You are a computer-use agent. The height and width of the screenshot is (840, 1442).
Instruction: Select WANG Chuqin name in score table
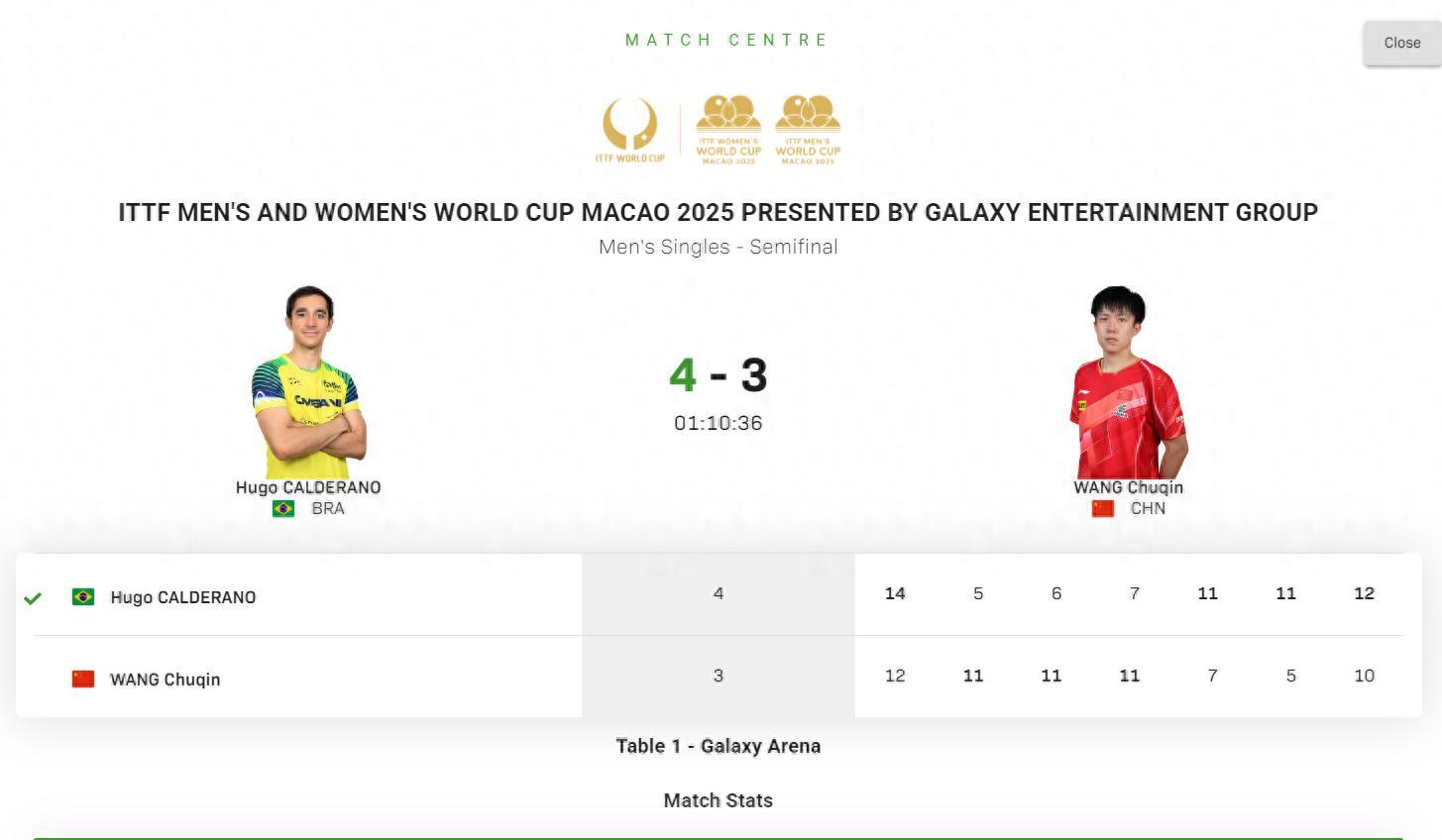click(166, 680)
